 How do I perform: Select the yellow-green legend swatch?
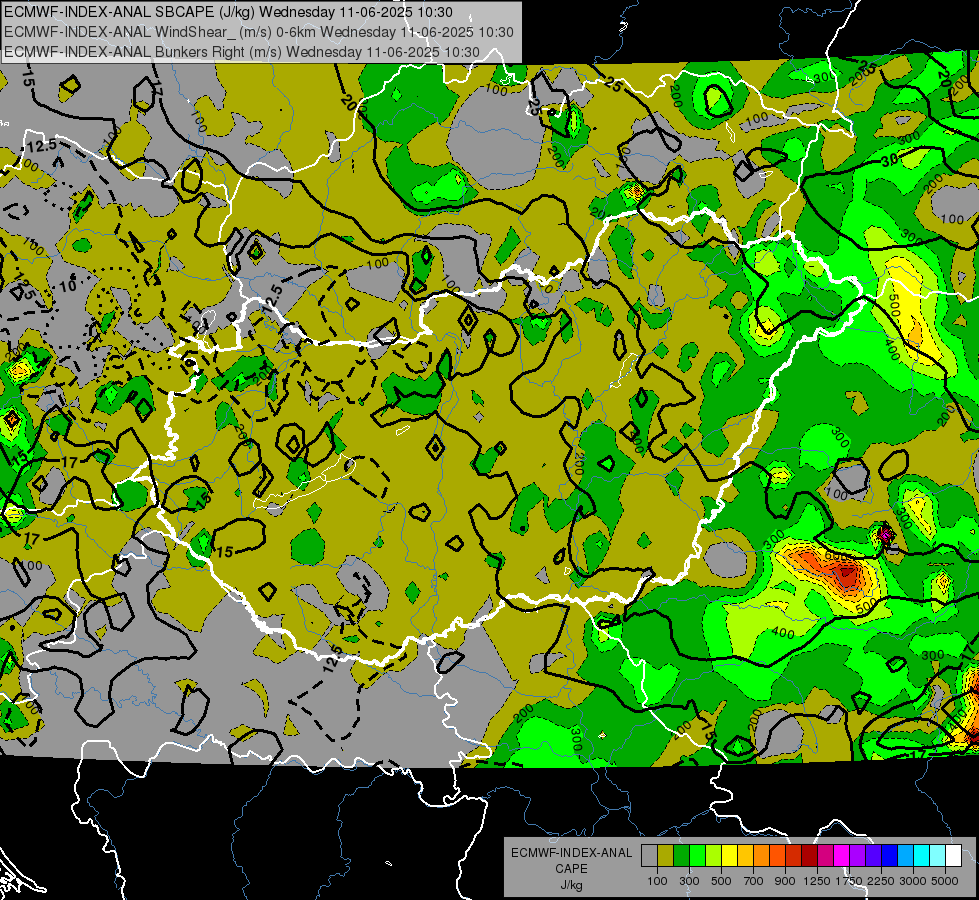click(714, 855)
